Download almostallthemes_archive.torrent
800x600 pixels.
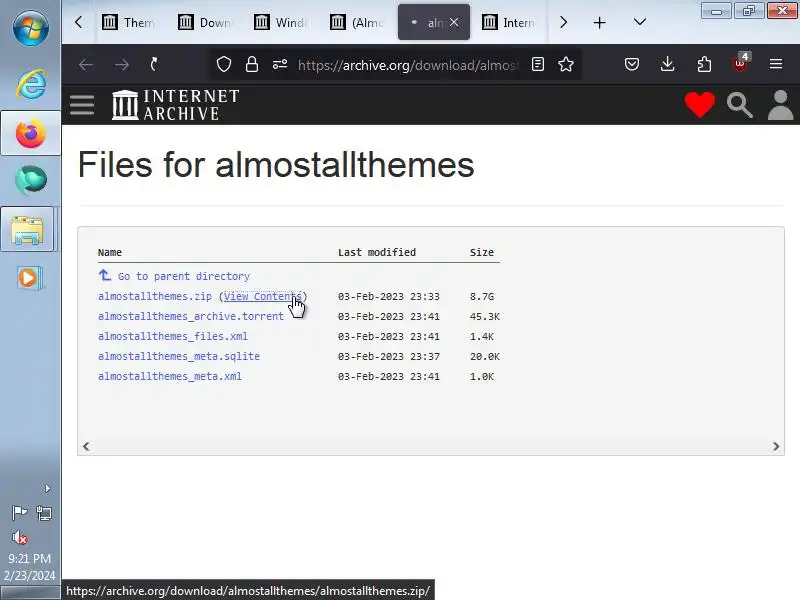(191, 316)
